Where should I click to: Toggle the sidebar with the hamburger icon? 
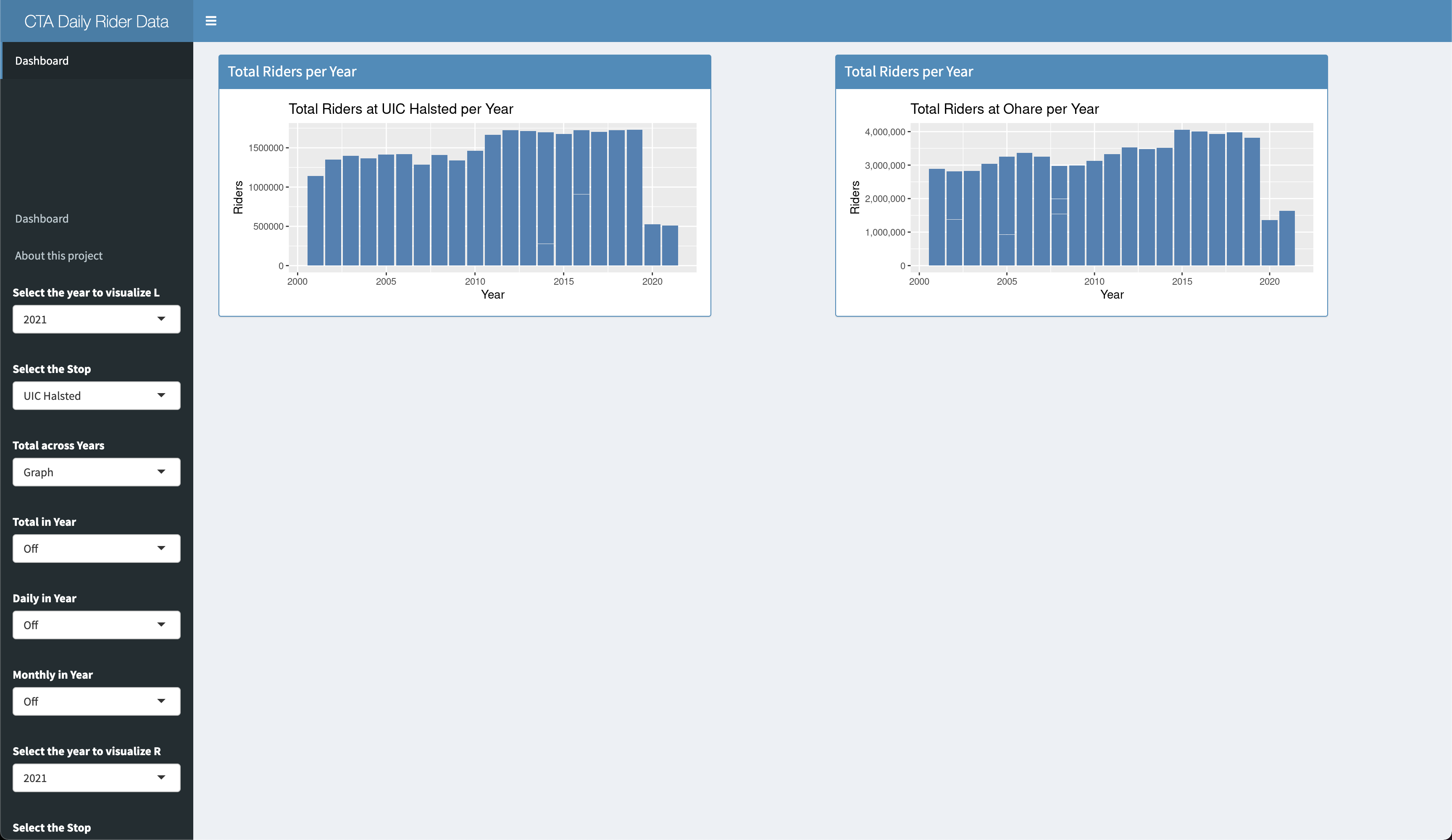(211, 21)
